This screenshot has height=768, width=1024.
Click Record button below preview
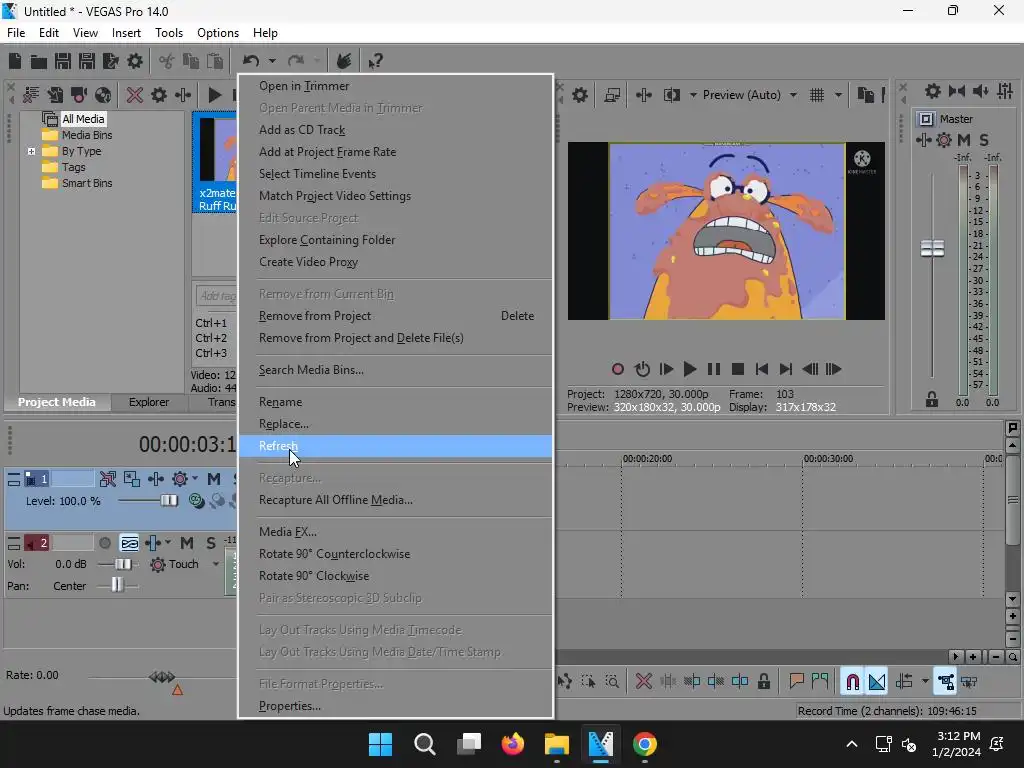coord(618,370)
